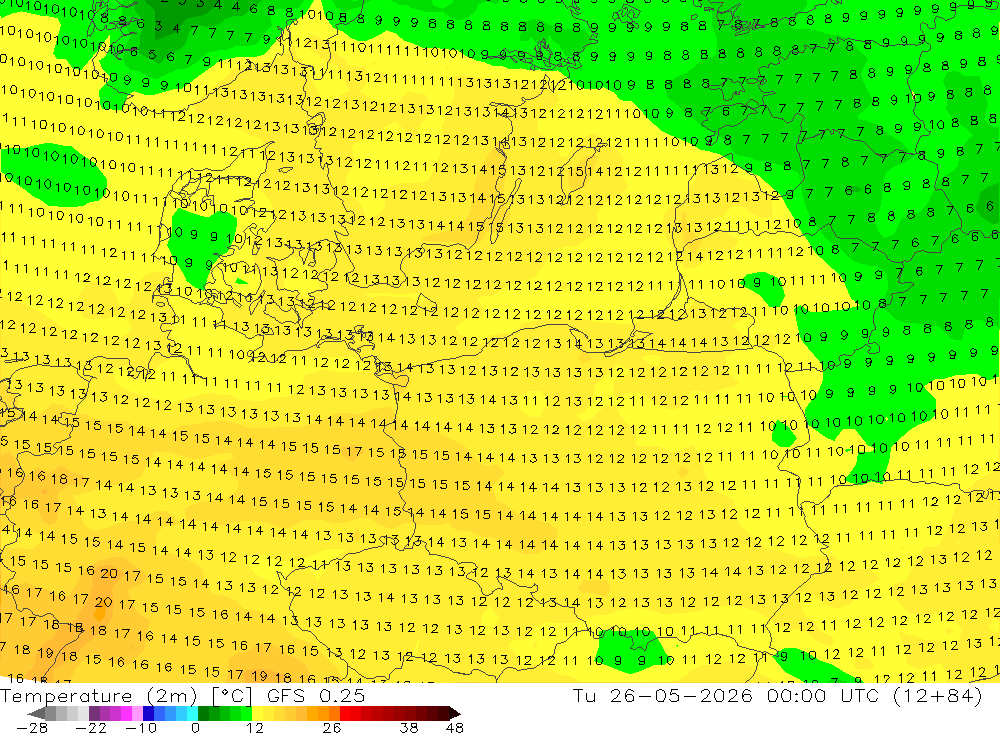Click the '[°C]' unit label
Viewport: 1000px width, 733px height.
pyautogui.click(x=232, y=695)
